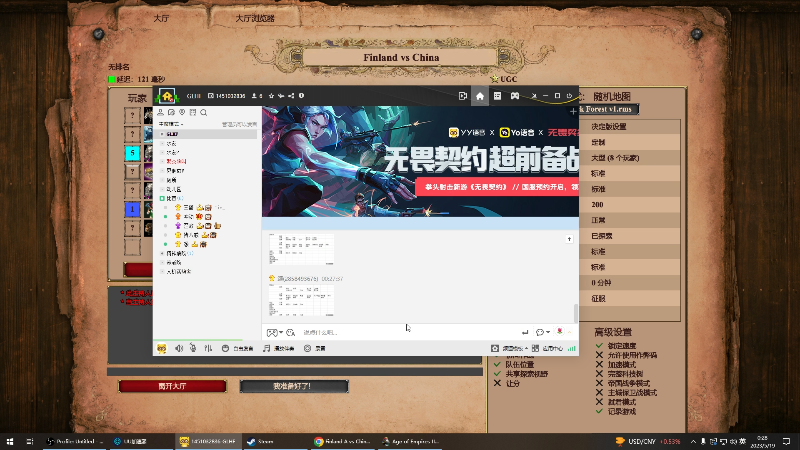Click the blue player color box 1
This screenshot has width=800, height=450.
coord(132,209)
